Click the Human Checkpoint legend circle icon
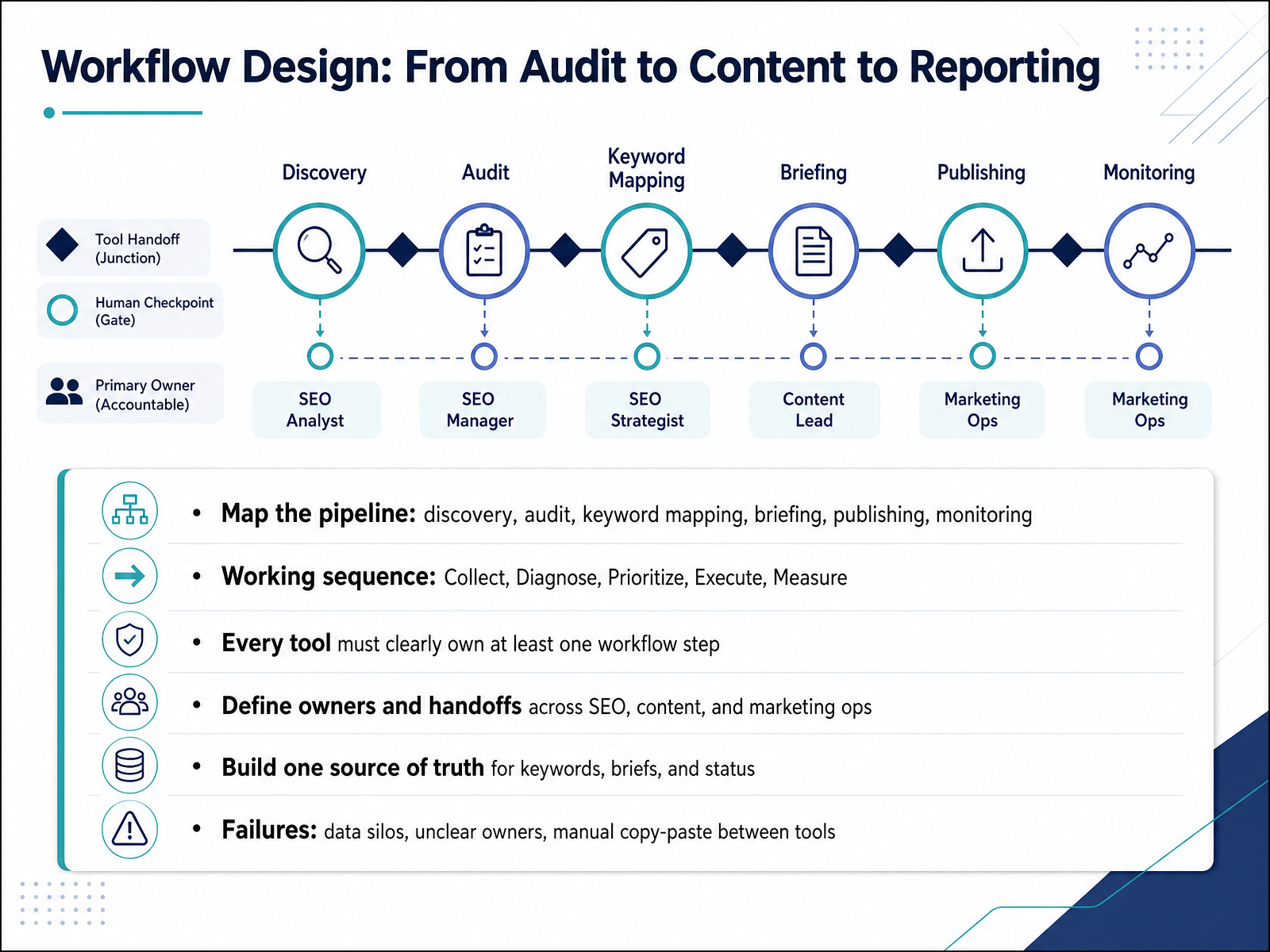The height and width of the screenshot is (952, 1270). [62, 310]
